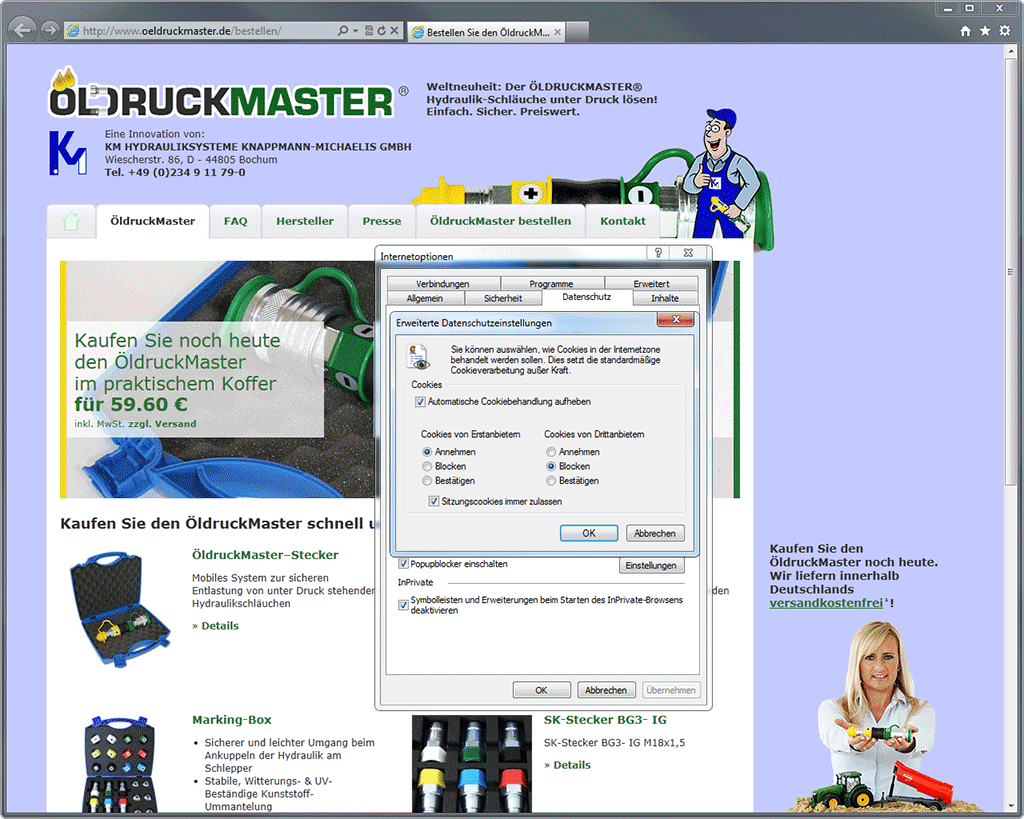Click OK in the Internetoptionen dialog

tap(541, 690)
